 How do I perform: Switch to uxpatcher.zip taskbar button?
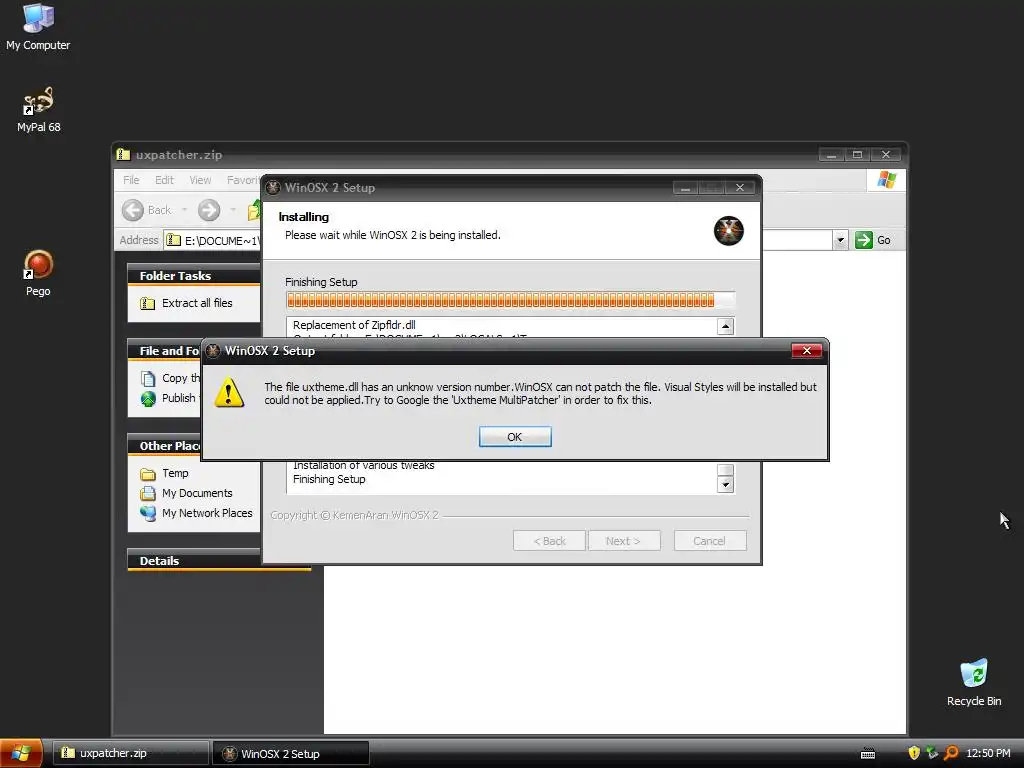coord(130,753)
